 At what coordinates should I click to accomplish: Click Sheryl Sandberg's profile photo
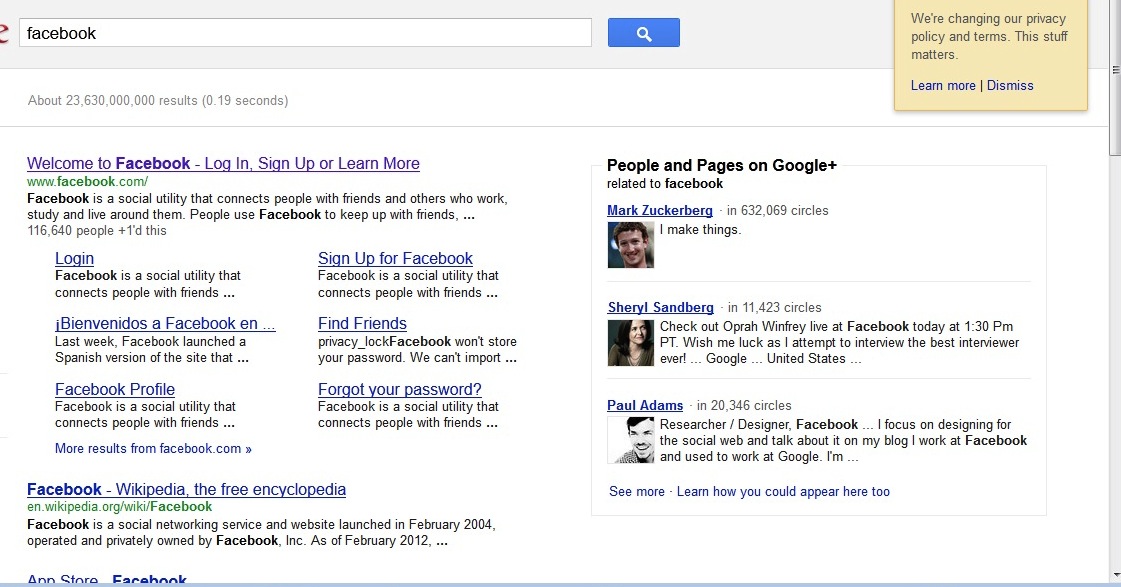[x=630, y=342]
